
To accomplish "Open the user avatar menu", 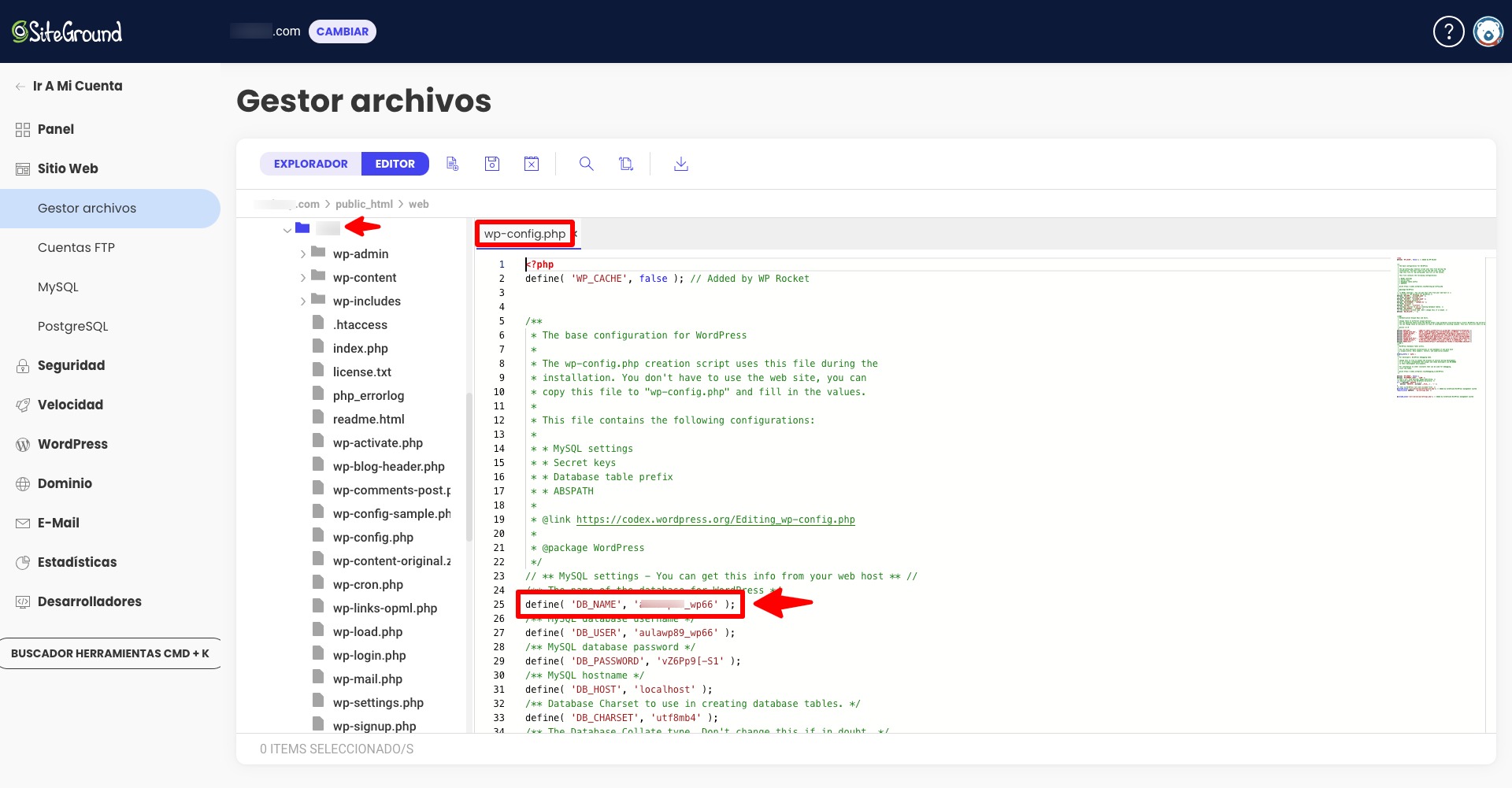I will [x=1488, y=31].
